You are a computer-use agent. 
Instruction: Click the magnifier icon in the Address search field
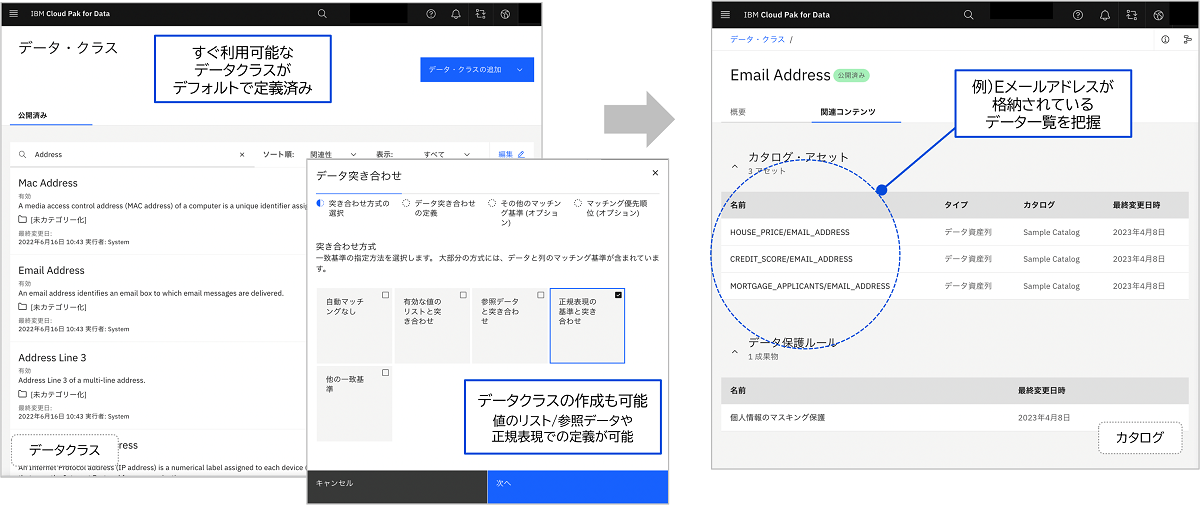click(23, 155)
